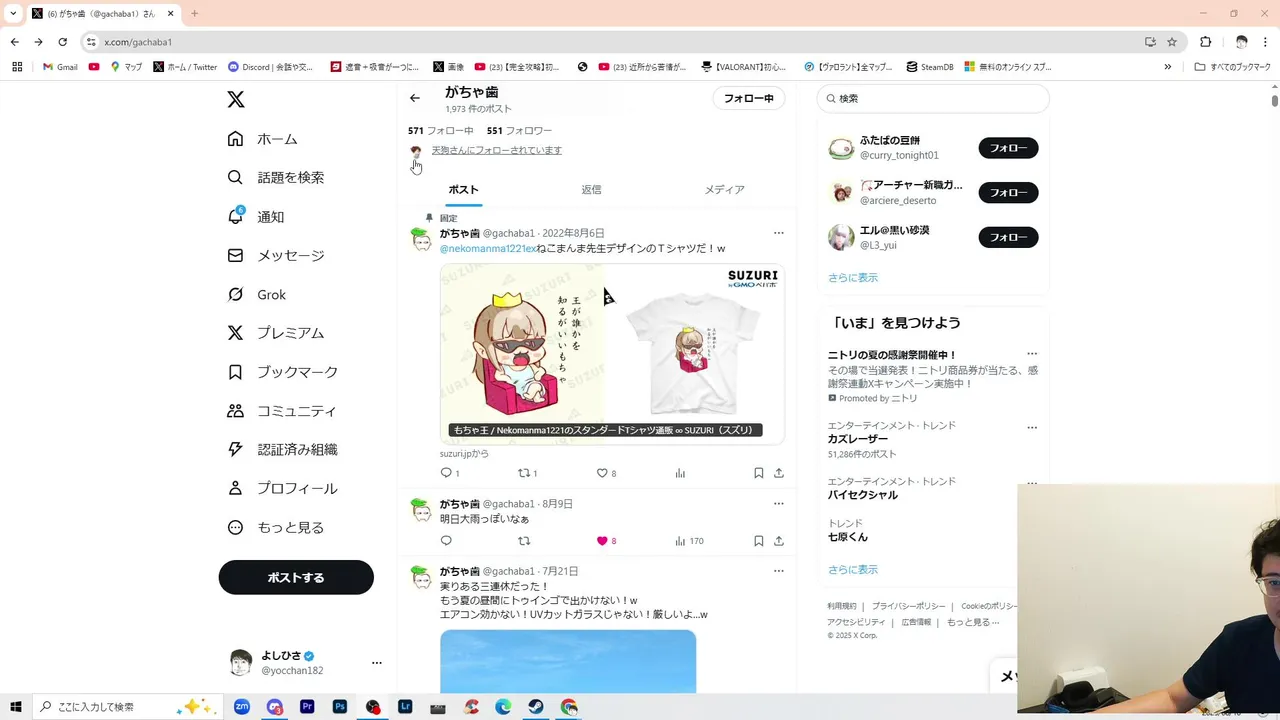Open ブックマーク in sidebar
This screenshot has width=1280, height=720.
(x=283, y=372)
